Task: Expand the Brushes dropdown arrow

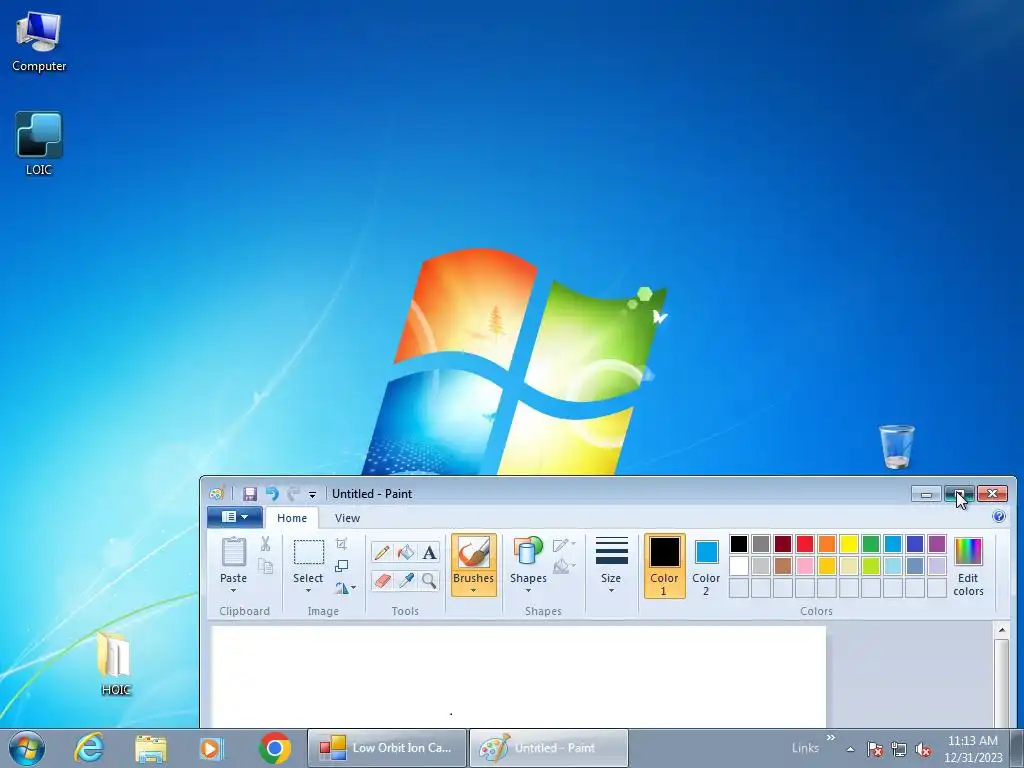Action: pos(473,590)
